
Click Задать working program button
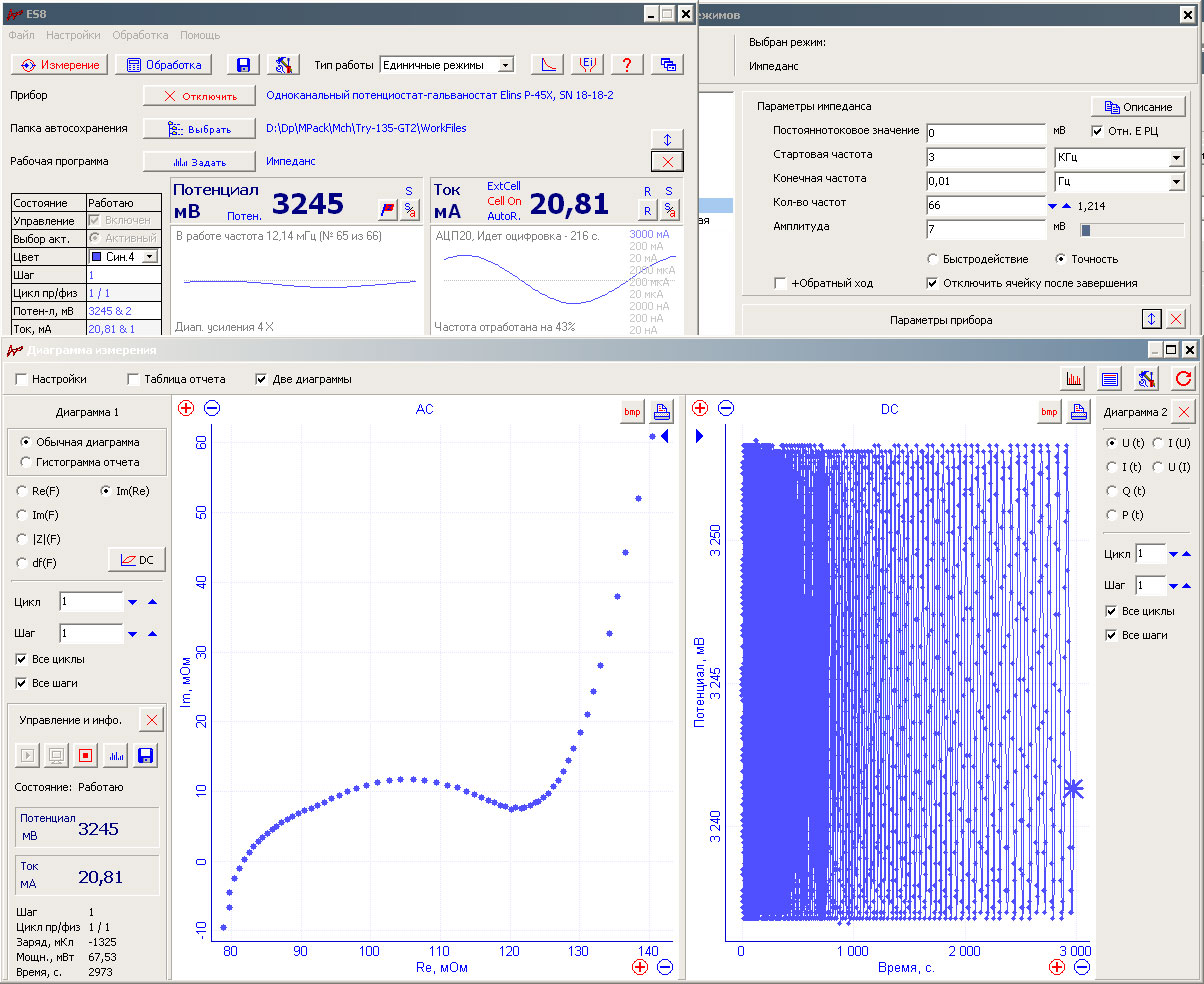point(200,162)
